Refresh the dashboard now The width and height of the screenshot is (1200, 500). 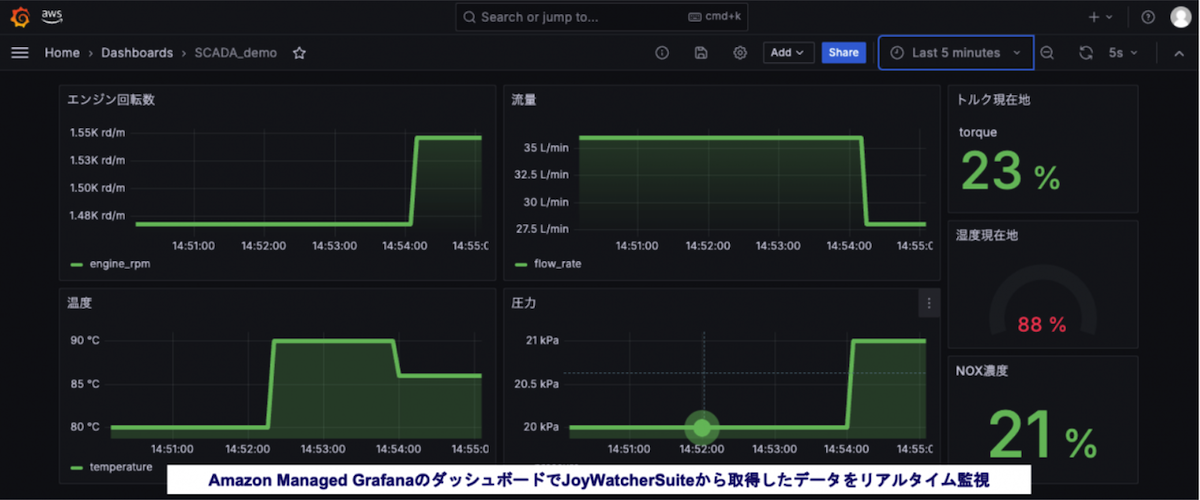(x=1086, y=53)
